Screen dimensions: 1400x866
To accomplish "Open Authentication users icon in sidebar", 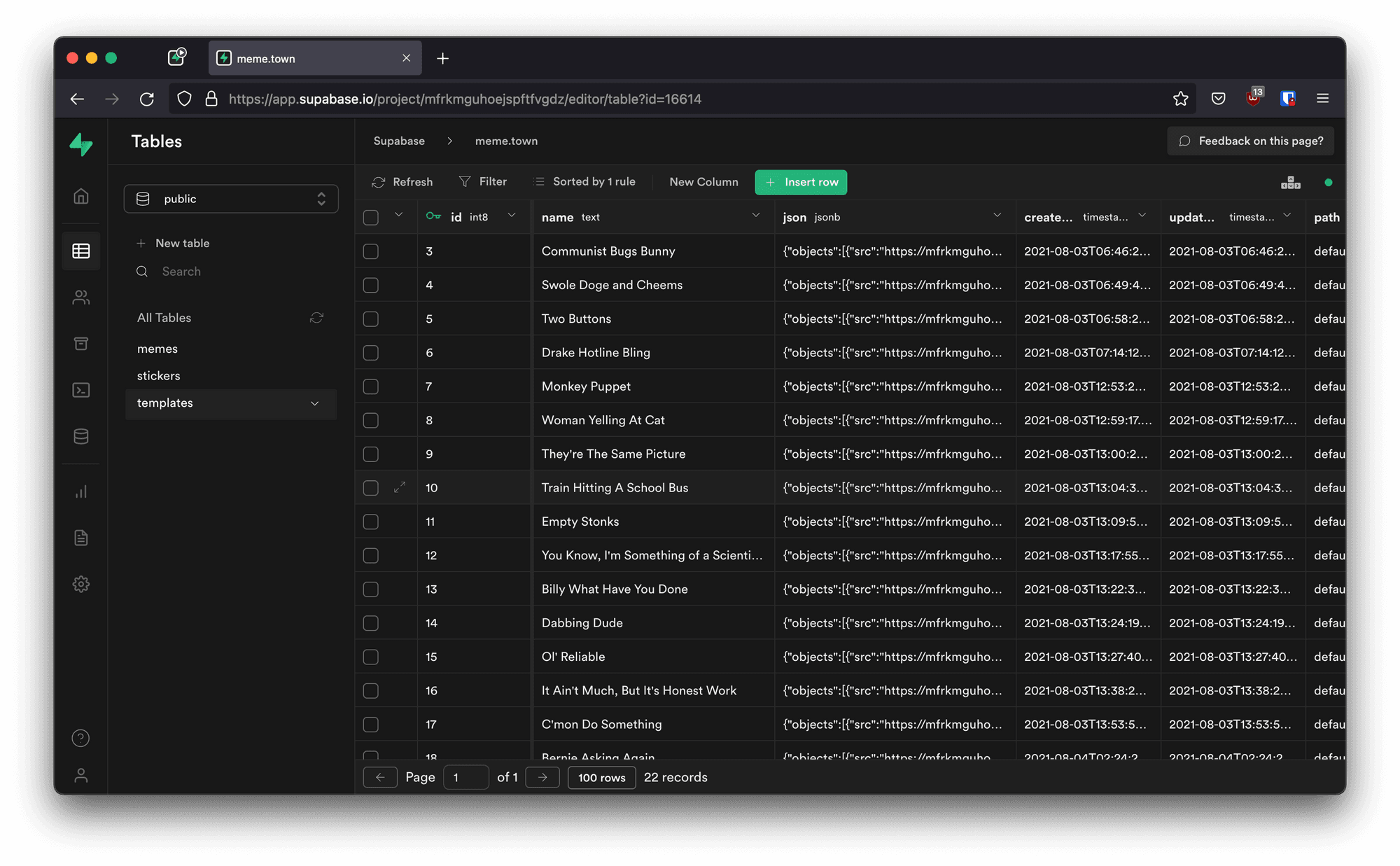I will (81, 298).
